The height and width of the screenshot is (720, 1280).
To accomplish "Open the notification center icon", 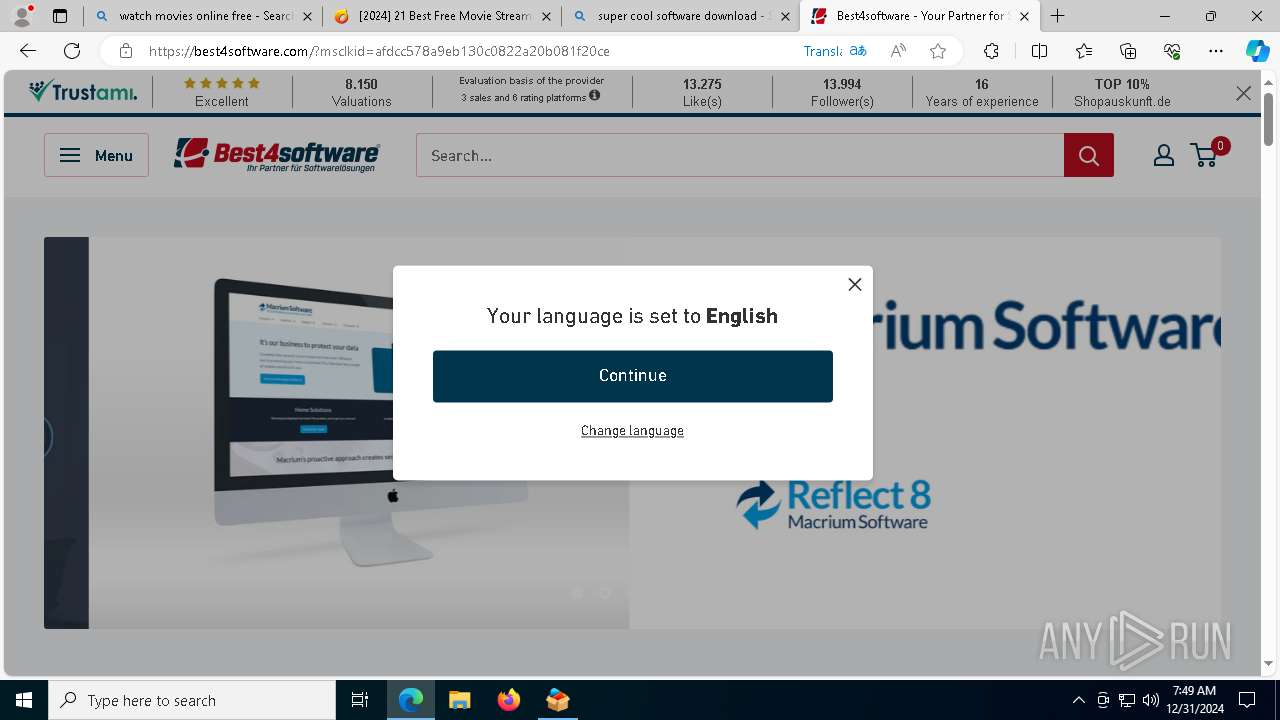I will pos(1247,700).
